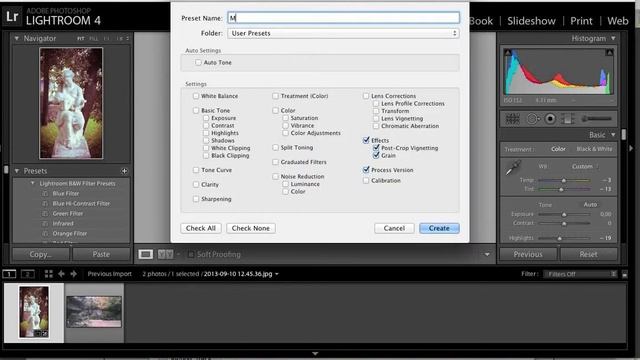Check the Split Toning checkbox
Image resolution: width=640 pixels, height=360 pixels.
coord(276,147)
